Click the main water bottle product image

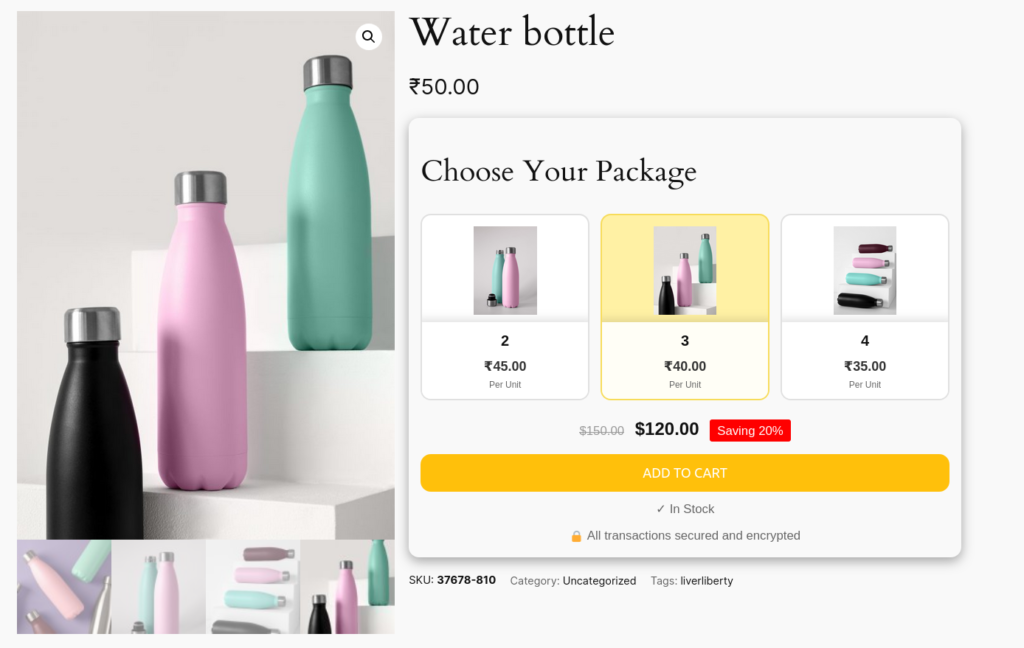(206, 275)
